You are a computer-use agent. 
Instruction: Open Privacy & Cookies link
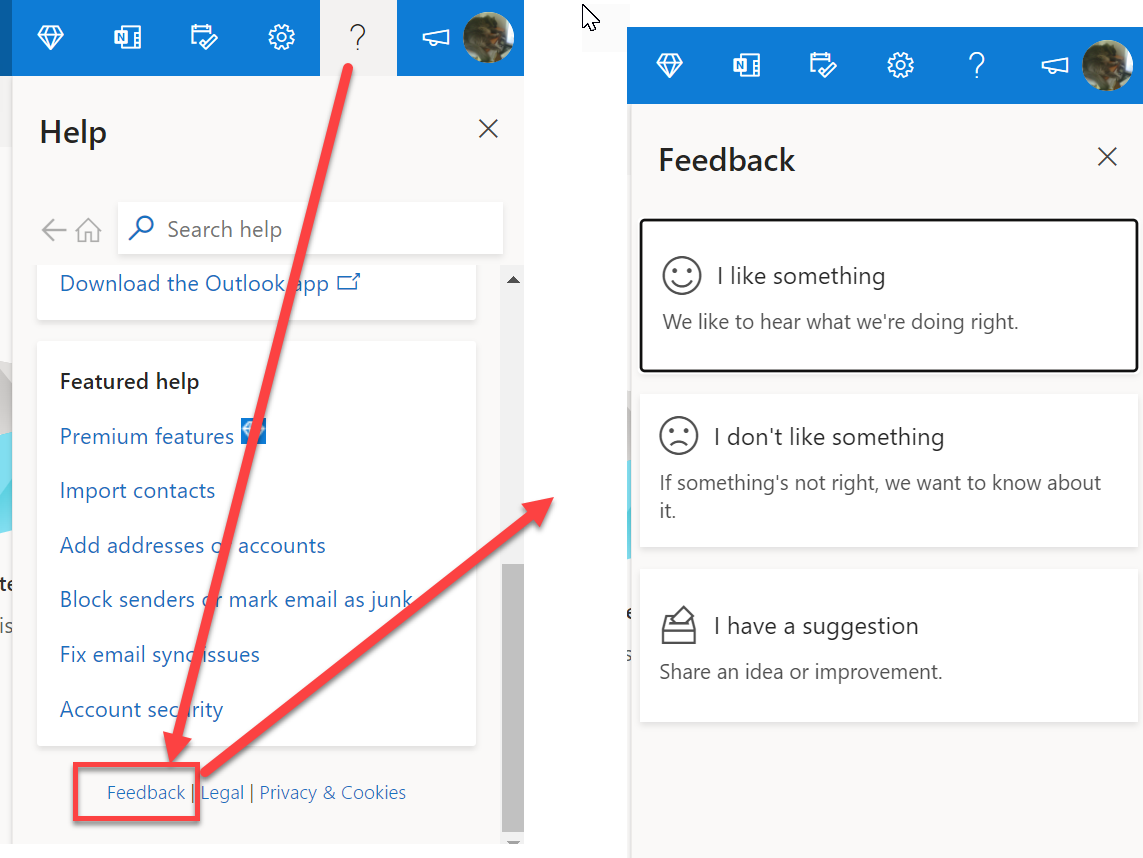pyautogui.click(x=332, y=792)
